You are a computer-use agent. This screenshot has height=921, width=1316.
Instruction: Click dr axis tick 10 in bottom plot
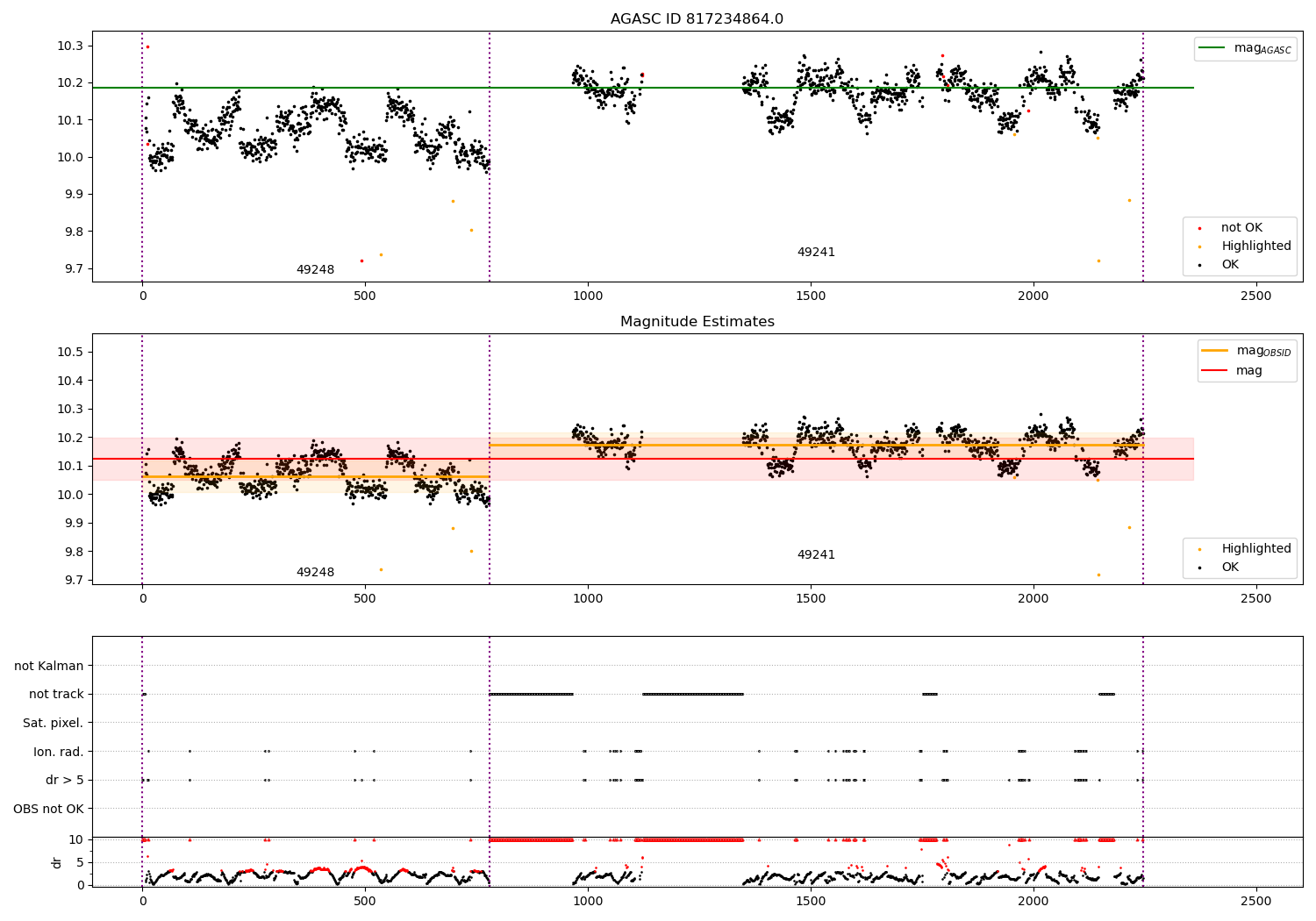pos(76,839)
